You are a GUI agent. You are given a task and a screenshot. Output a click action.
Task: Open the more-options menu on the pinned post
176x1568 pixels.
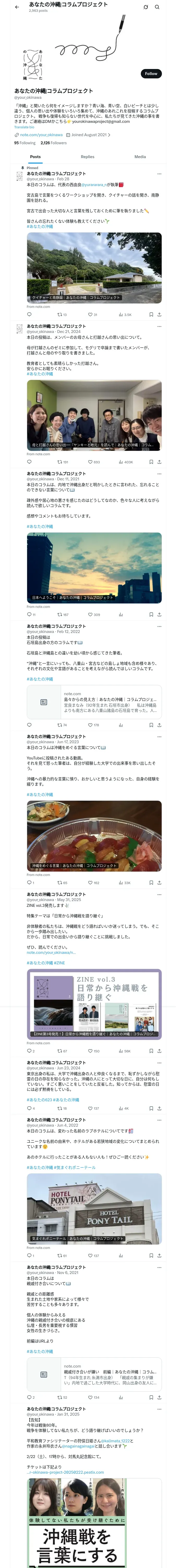159,174
